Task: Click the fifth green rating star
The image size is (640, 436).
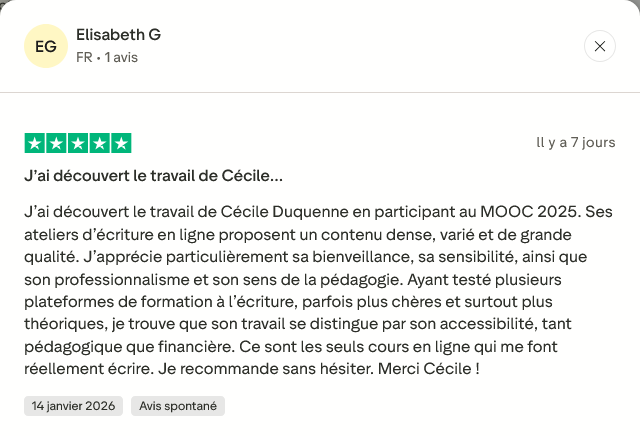Action: click(x=120, y=143)
